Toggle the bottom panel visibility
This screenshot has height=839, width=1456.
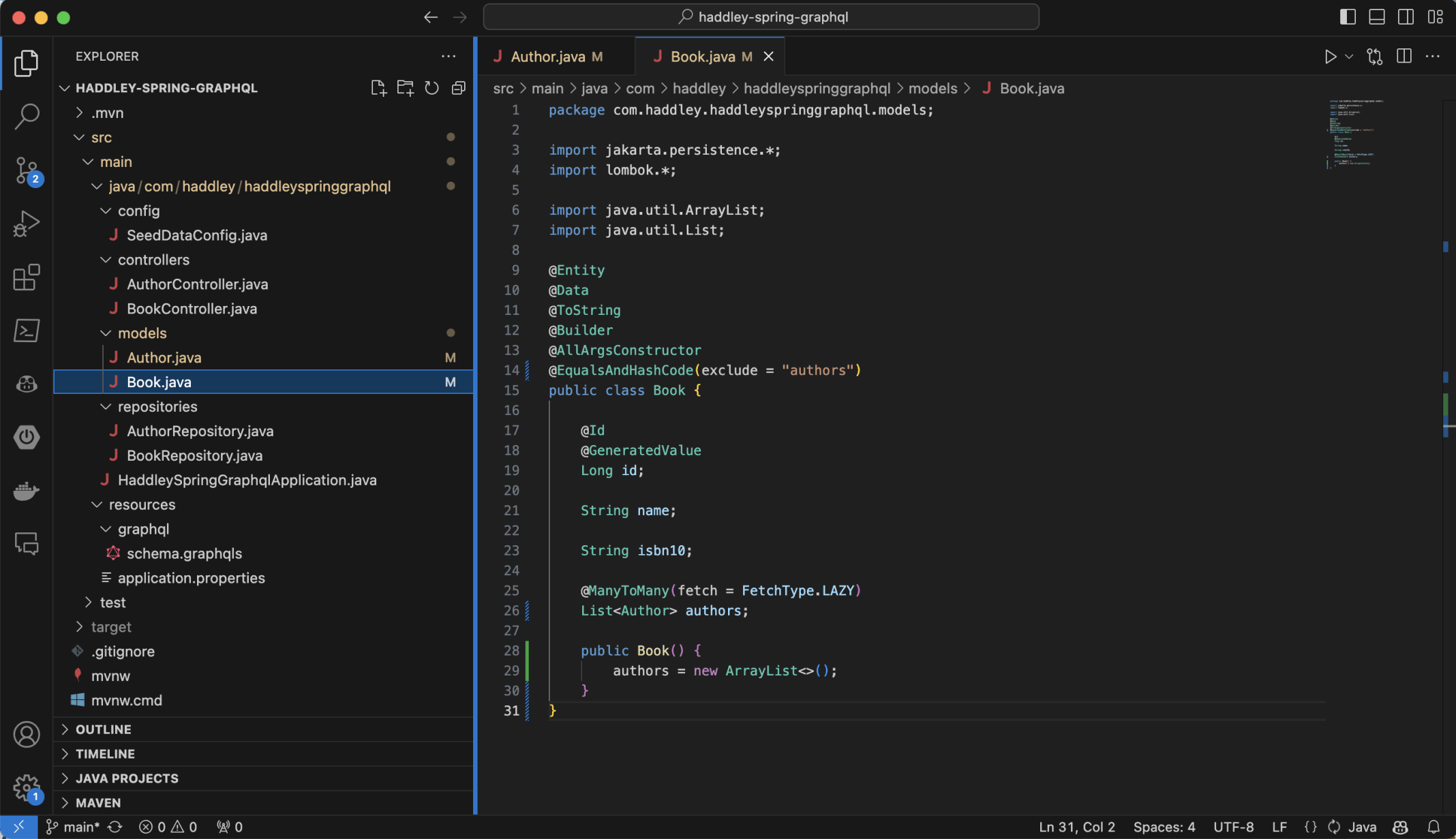point(1376,17)
